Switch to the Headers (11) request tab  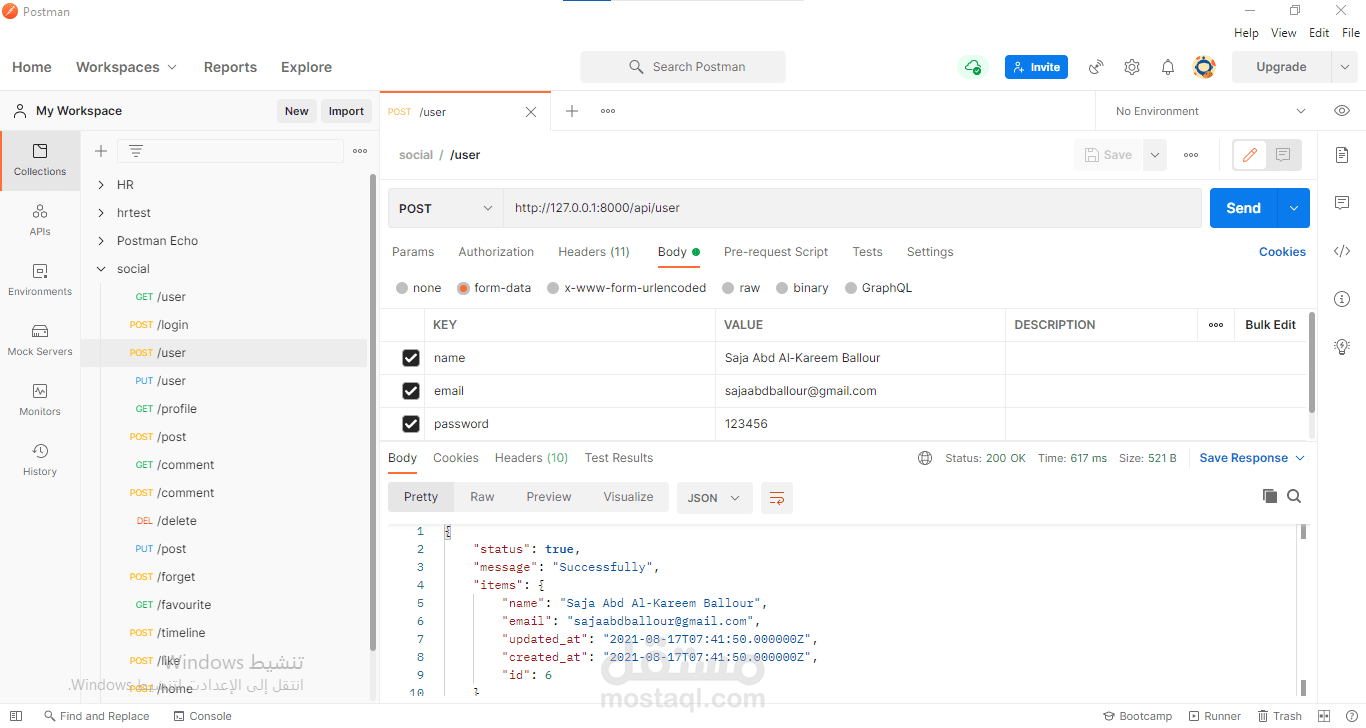(594, 252)
